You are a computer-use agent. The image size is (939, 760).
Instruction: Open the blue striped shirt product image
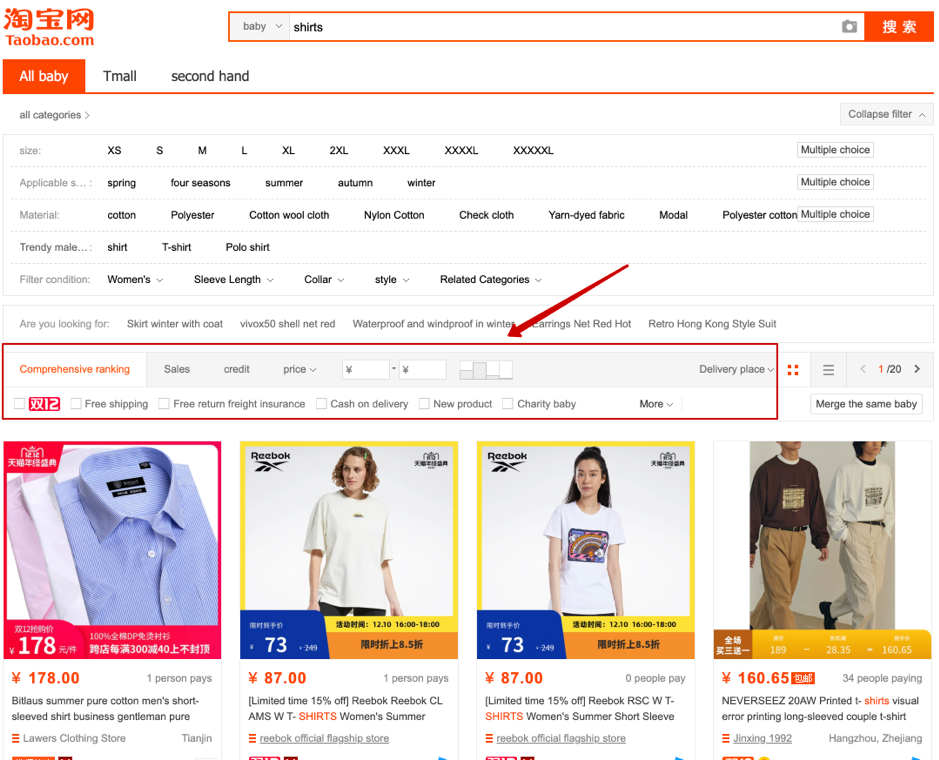coord(113,550)
